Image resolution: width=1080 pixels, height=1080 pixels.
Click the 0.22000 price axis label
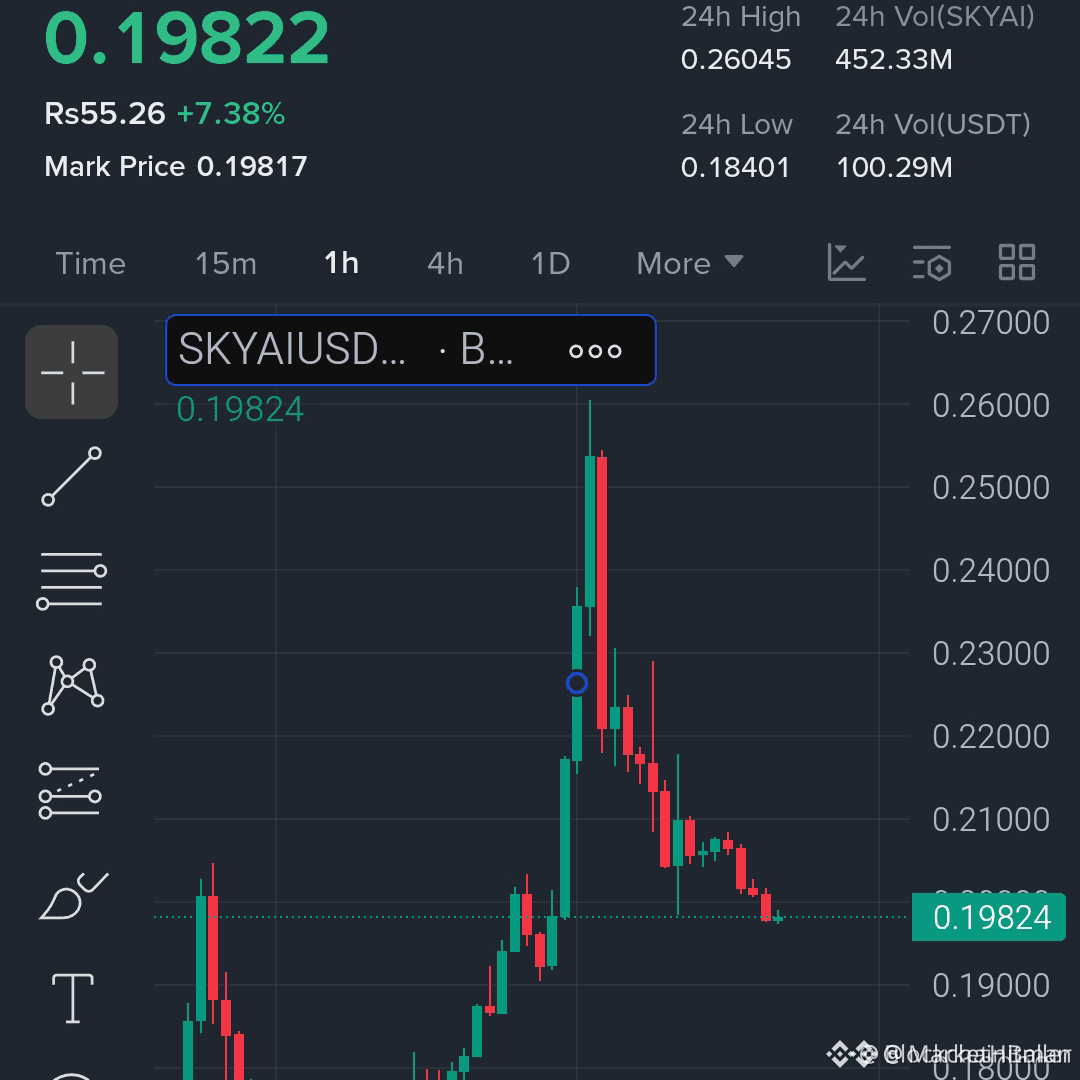[x=990, y=737]
